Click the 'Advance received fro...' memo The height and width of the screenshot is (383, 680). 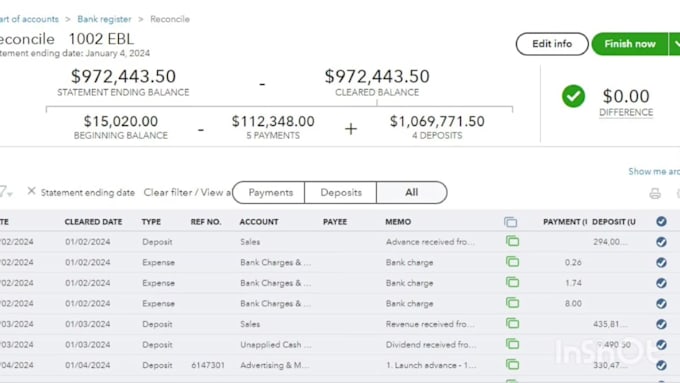tap(430, 242)
